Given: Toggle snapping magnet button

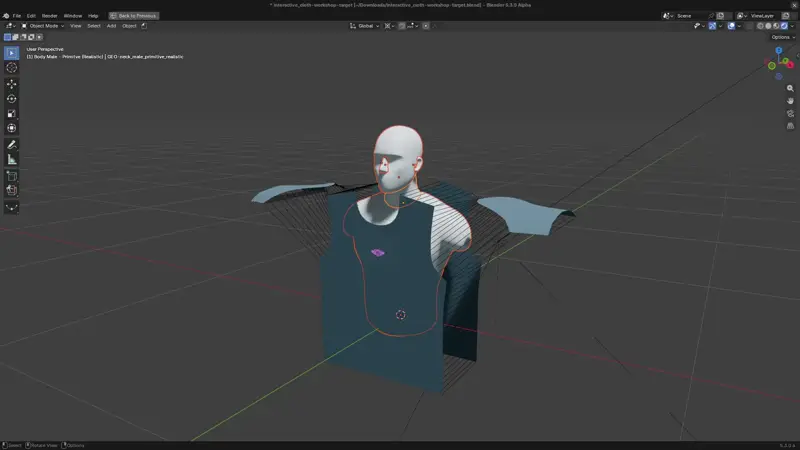Looking at the screenshot, I should (402, 26).
